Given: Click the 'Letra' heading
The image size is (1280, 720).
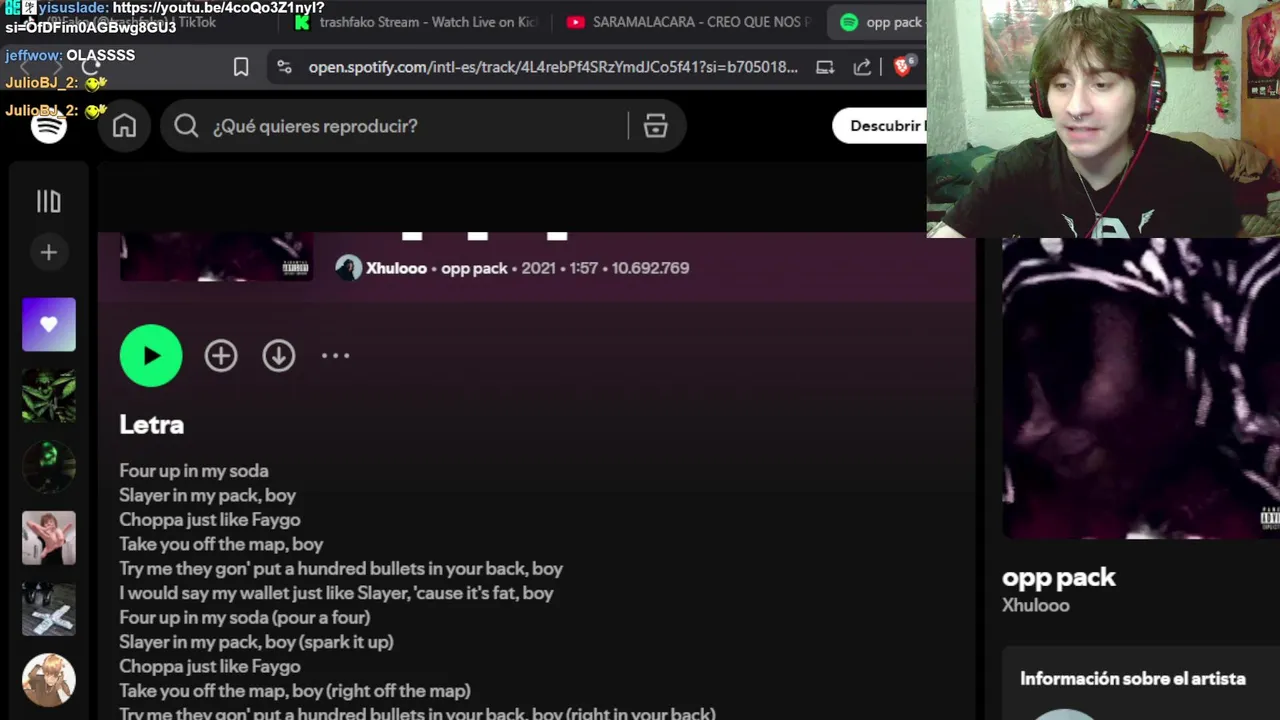Looking at the screenshot, I should pyautogui.click(x=151, y=424).
